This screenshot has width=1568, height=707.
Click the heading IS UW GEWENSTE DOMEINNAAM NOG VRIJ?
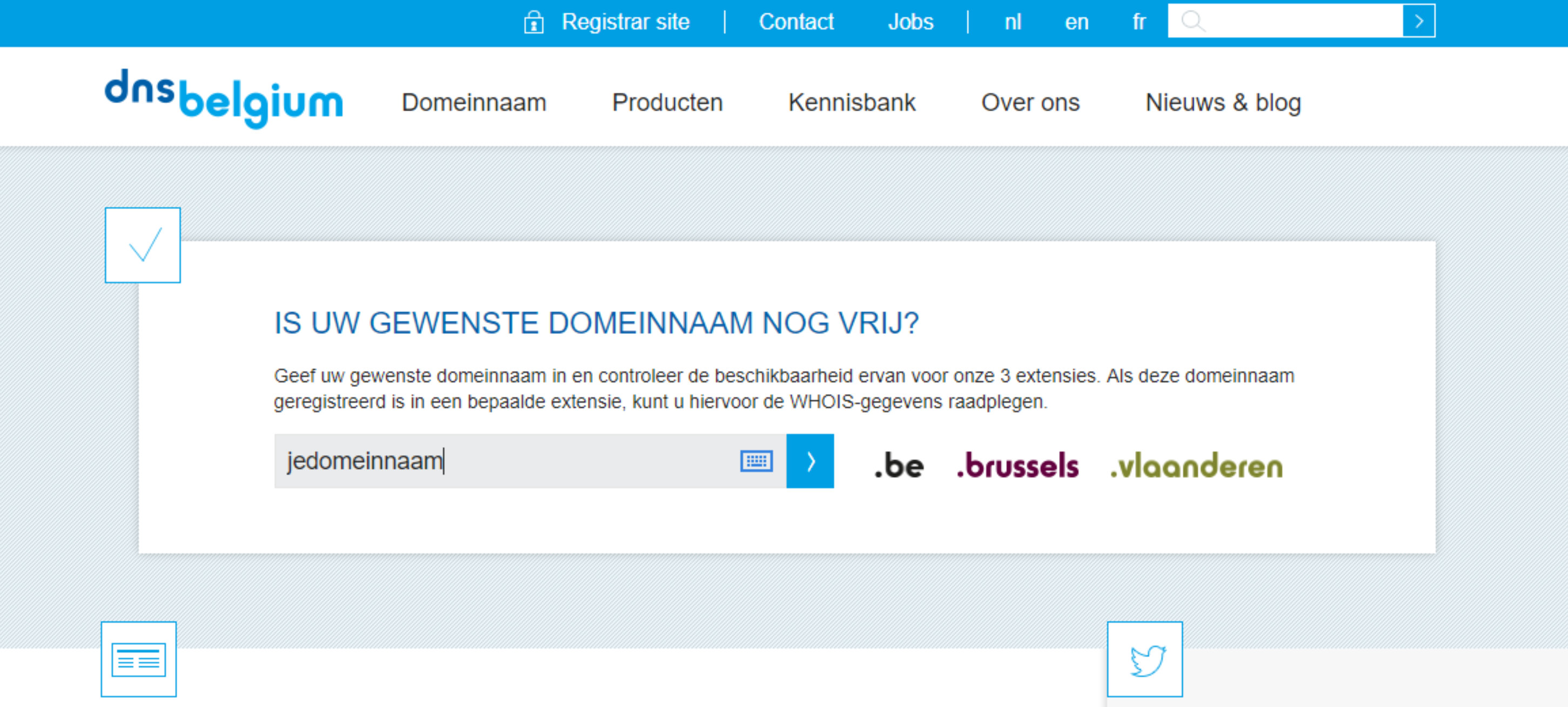pos(596,323)
